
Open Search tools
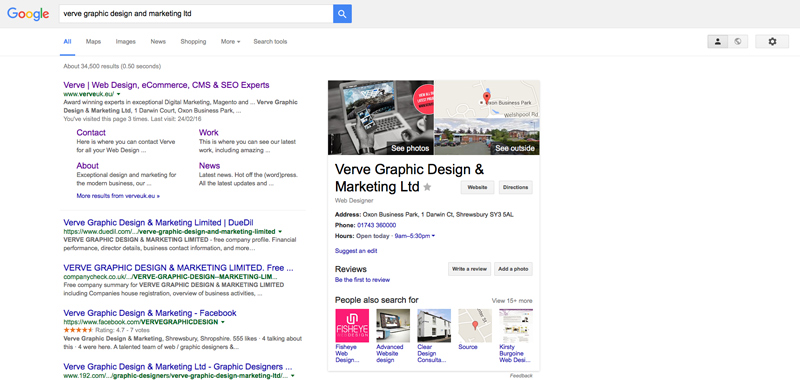(x=270, y=42)
